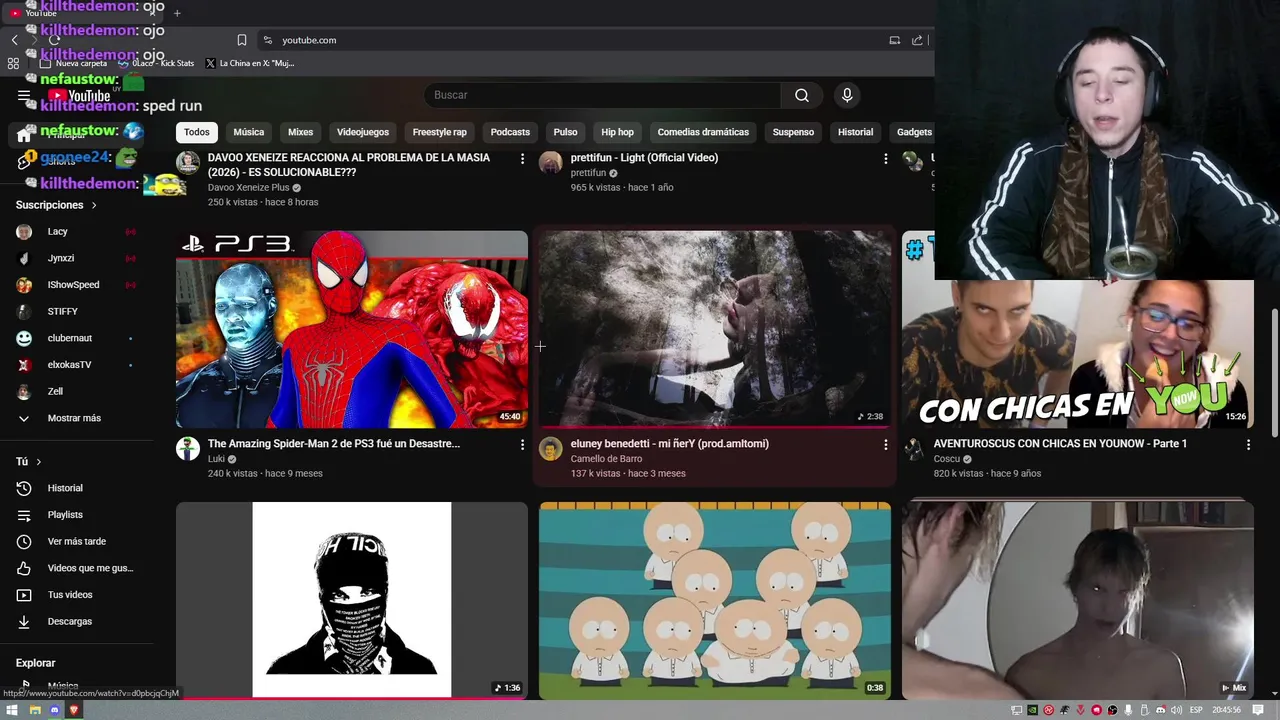Open Davoo Xeneize Plus channel avatar
This screenshot has width=1280, height=720.
[188, 163]
